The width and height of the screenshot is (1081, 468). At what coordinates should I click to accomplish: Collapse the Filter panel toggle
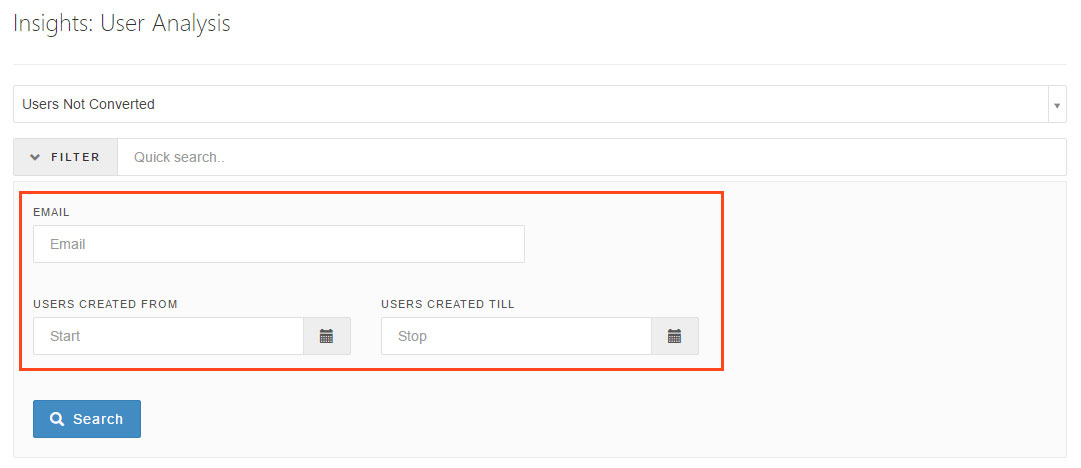click(x=65, y=157)
